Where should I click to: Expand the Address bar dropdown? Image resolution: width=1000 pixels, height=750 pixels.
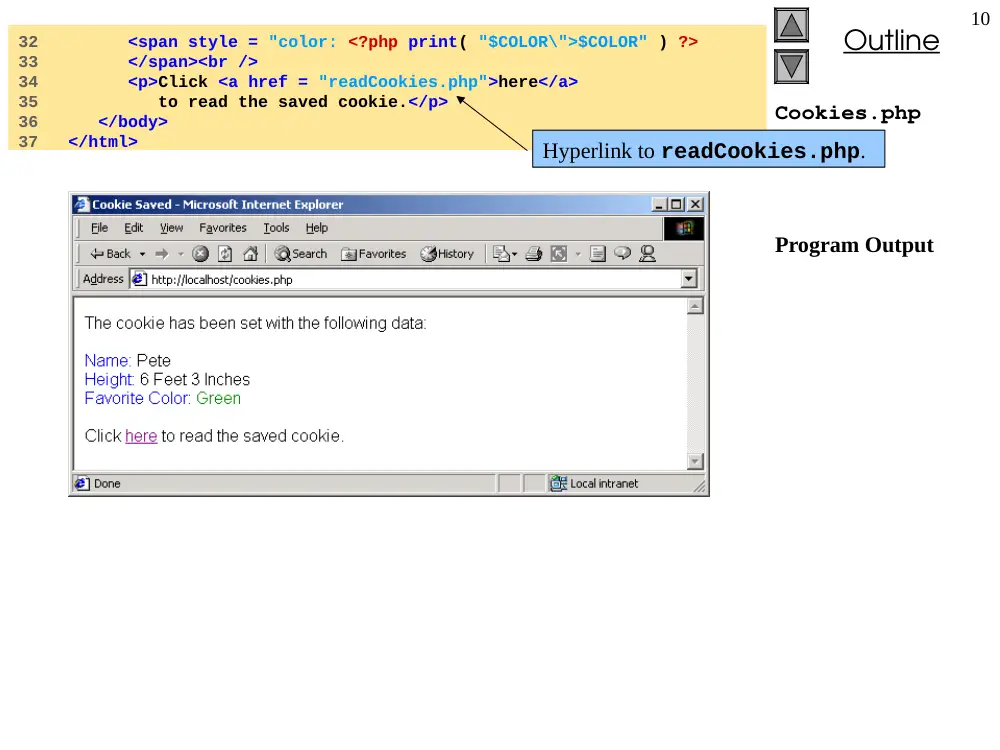(689, 279)
